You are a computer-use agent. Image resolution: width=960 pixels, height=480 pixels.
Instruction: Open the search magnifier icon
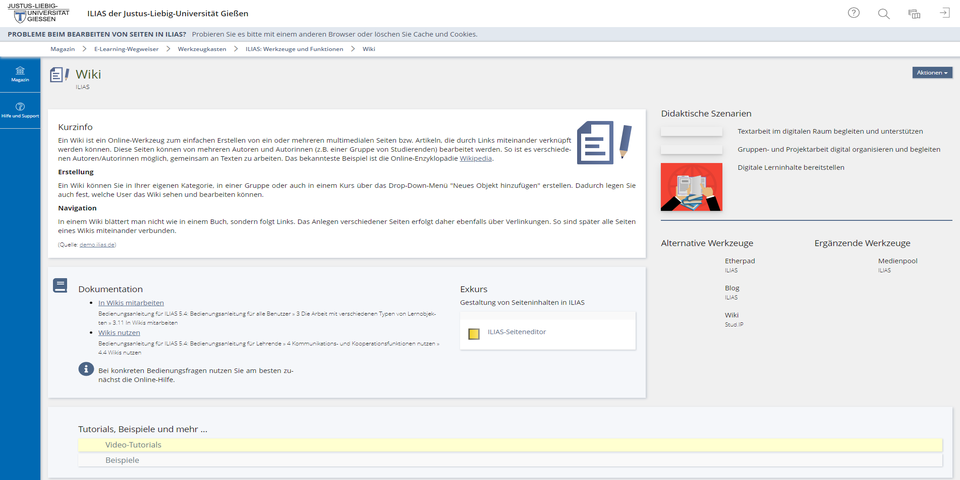tap(883, 13)
